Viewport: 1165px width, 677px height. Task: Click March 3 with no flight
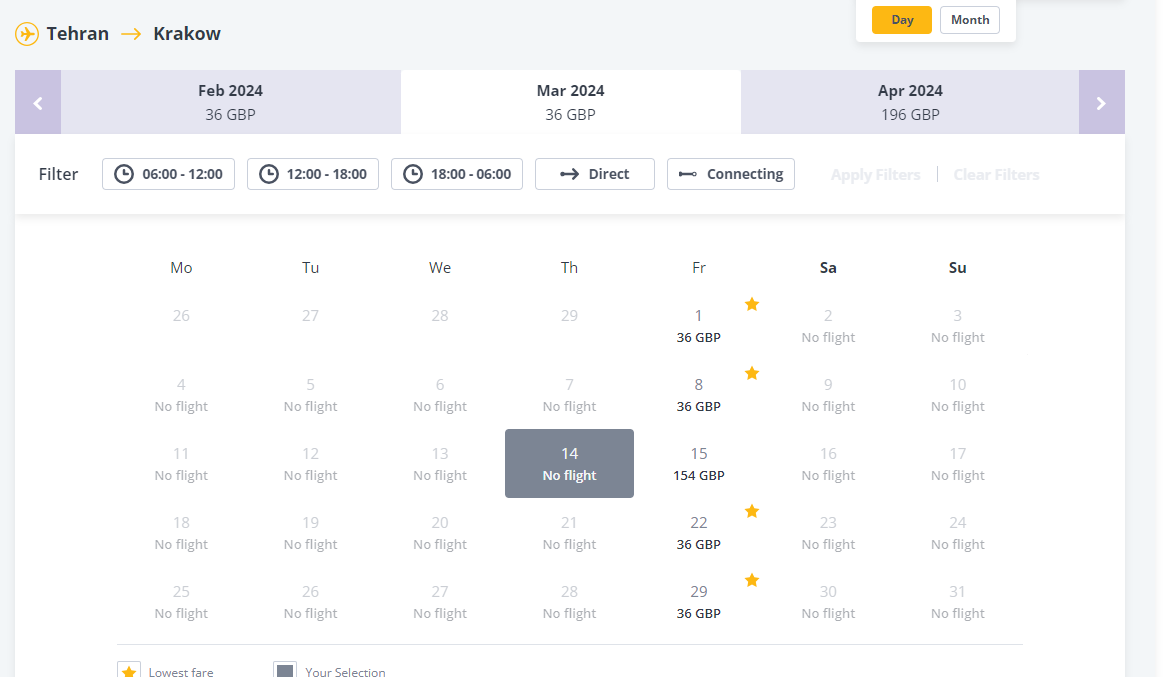coord(958,325)
